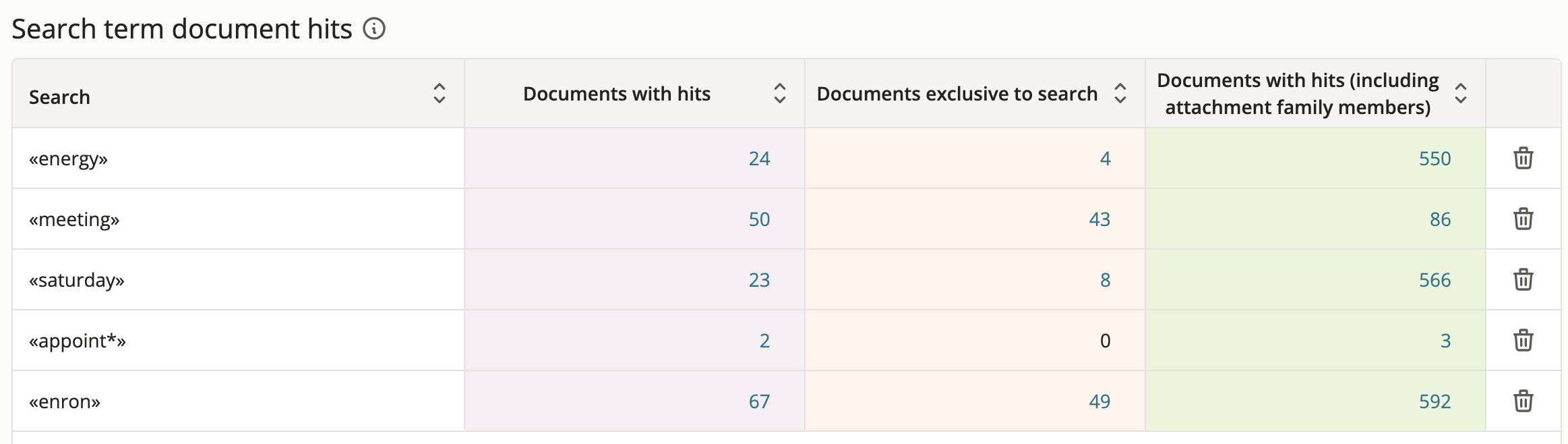Open 566 family hits for saturday
This screenshot has height=444, width=1568.
[1435, 280]
